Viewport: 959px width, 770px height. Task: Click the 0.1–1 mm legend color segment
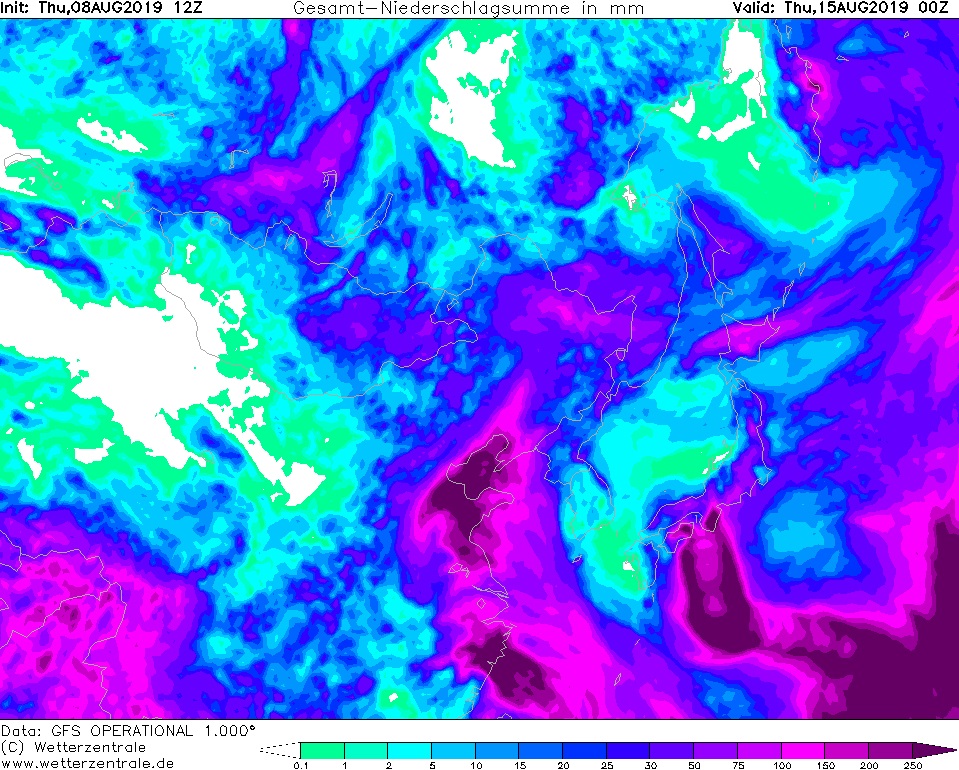[322, 750]
